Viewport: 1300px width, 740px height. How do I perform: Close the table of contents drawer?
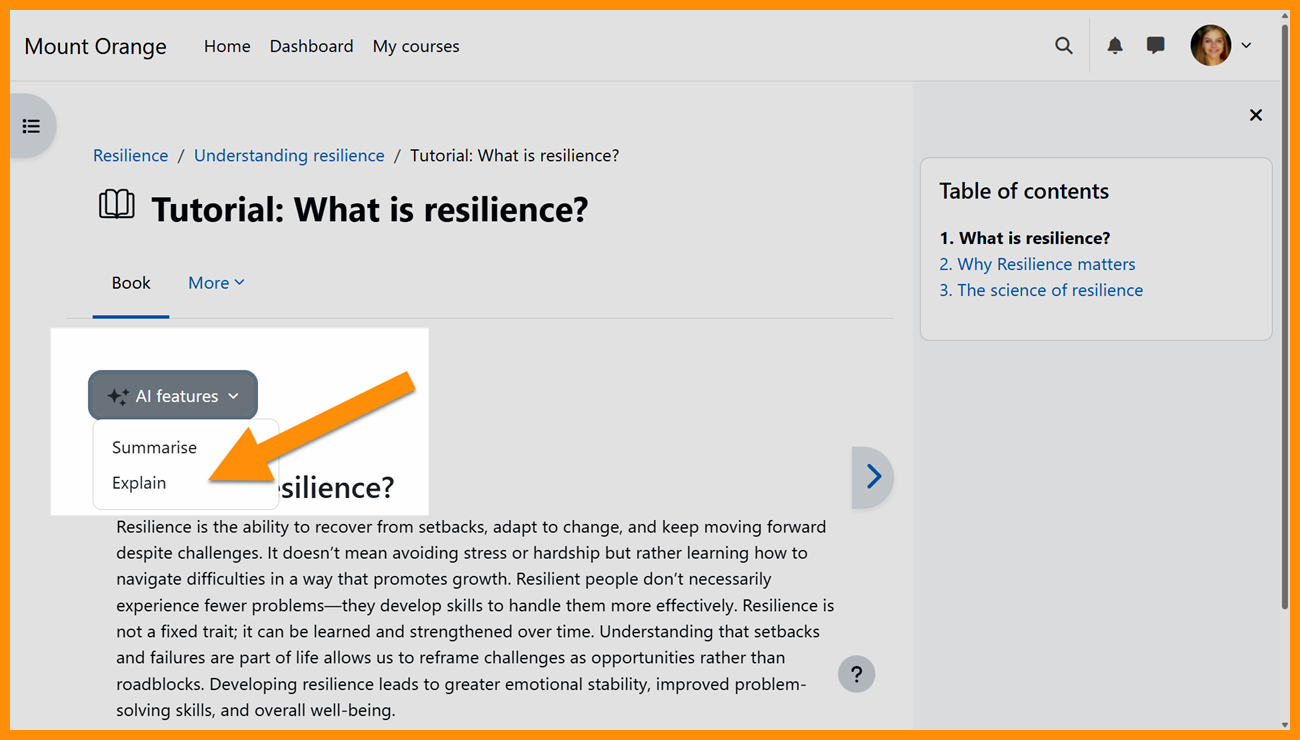(1255, 115)
